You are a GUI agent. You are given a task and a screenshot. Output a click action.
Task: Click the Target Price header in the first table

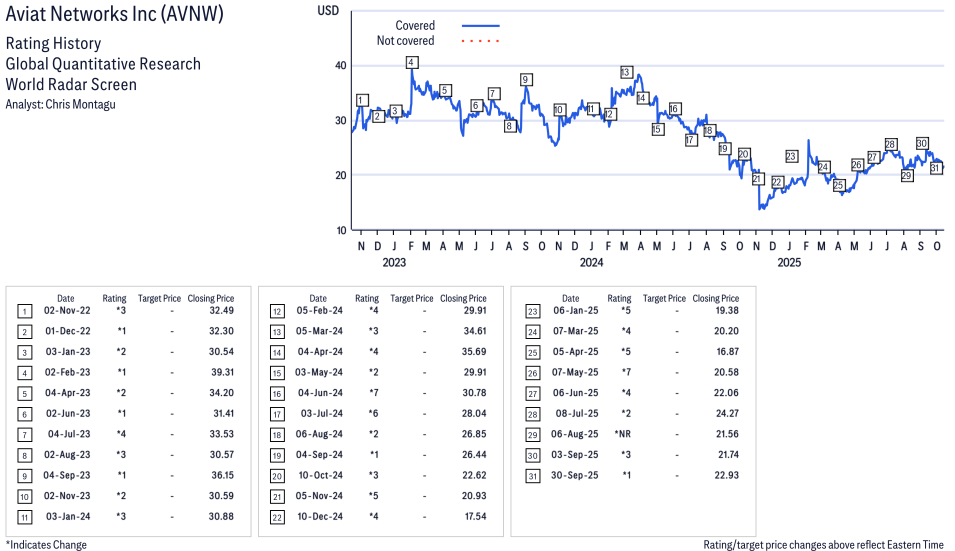coord(159,298)
